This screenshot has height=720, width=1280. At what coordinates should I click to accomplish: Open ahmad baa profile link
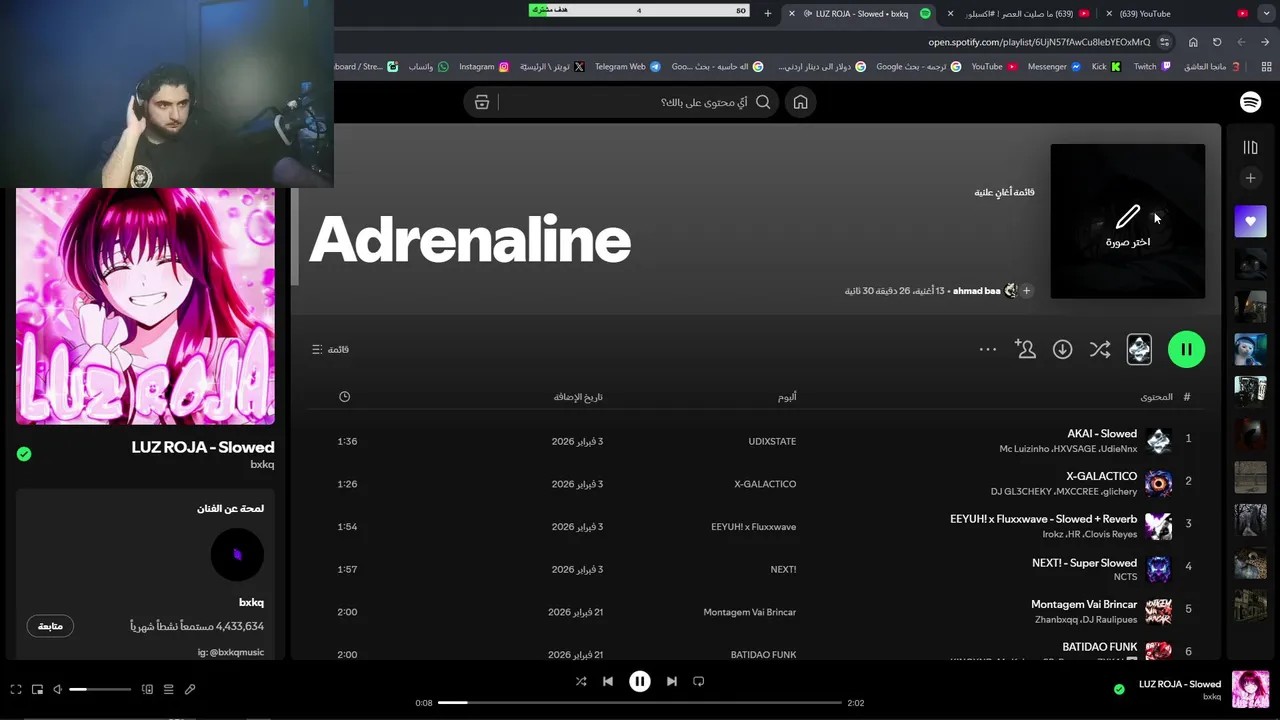pos(976,291)
